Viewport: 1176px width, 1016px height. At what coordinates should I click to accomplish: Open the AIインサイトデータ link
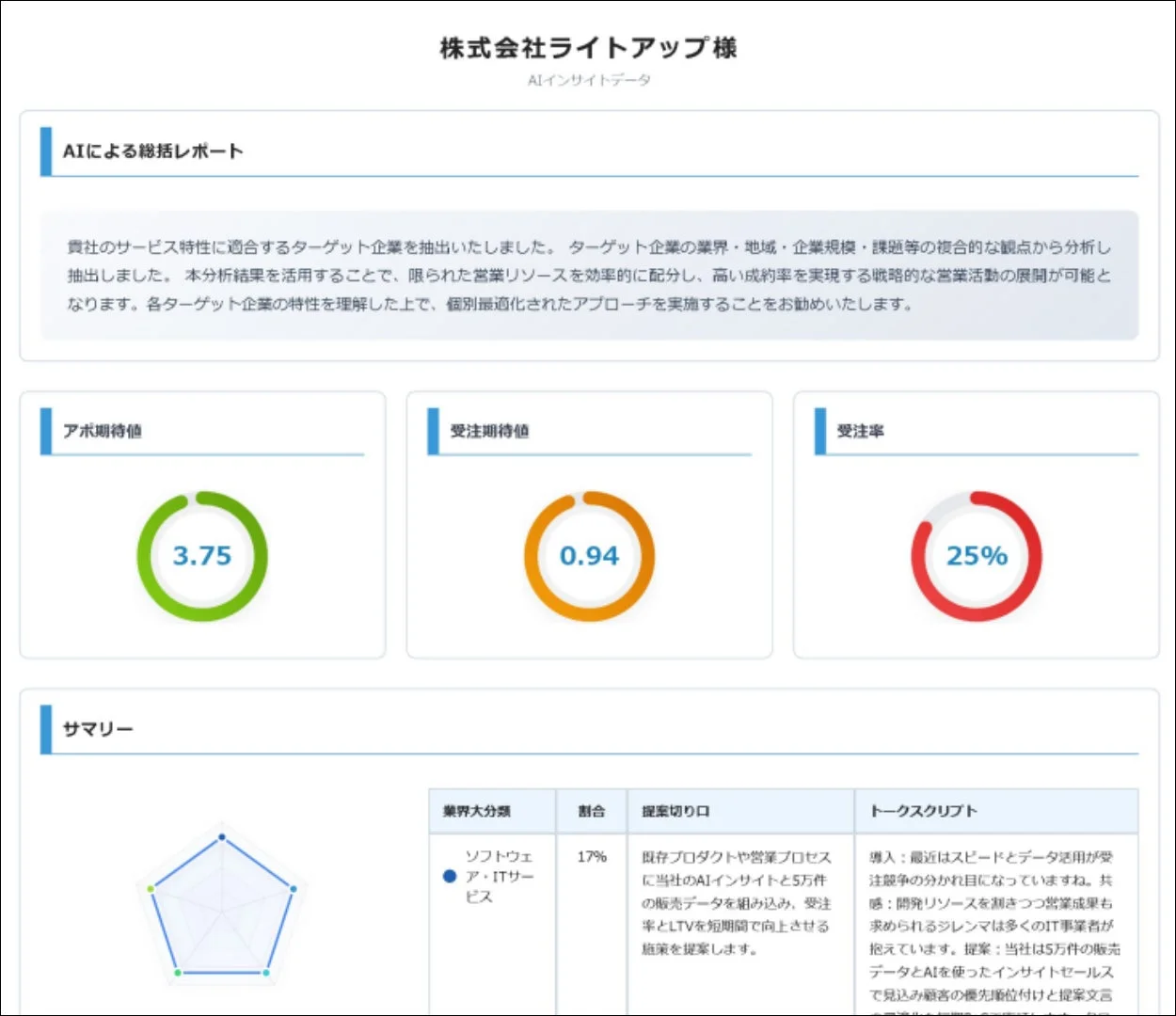point(586,81)
